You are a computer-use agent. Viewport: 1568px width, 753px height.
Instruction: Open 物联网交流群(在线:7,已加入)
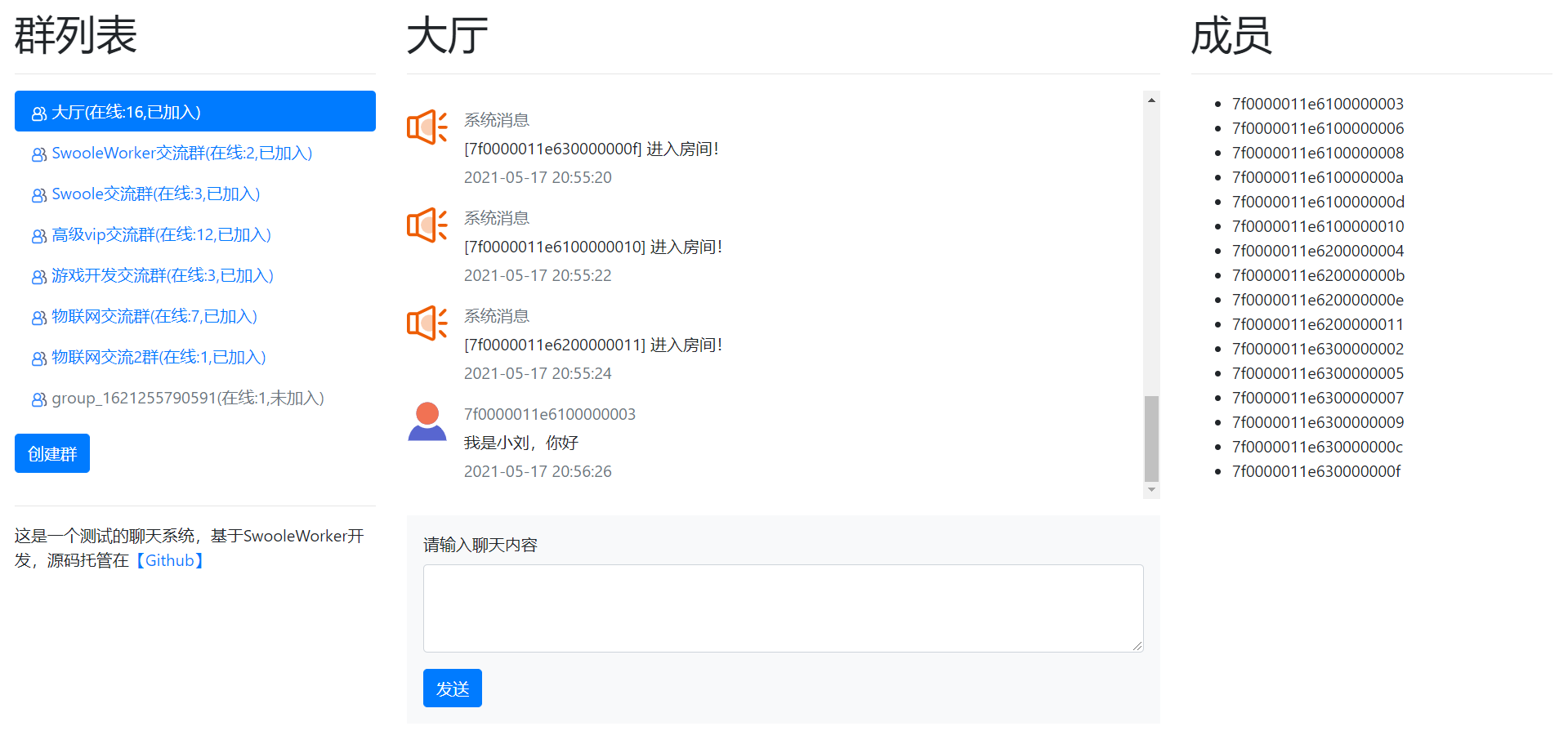click(x=195, y=316)
